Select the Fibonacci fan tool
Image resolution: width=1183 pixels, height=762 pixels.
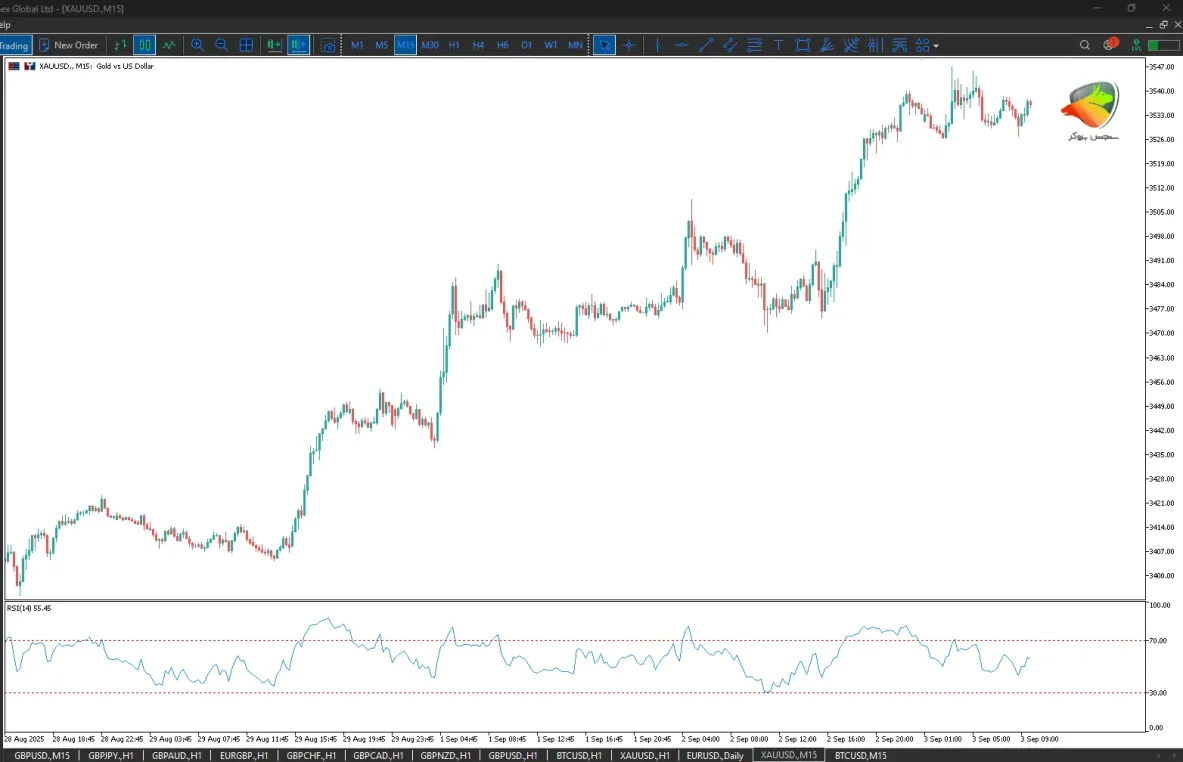click(851, 45)
